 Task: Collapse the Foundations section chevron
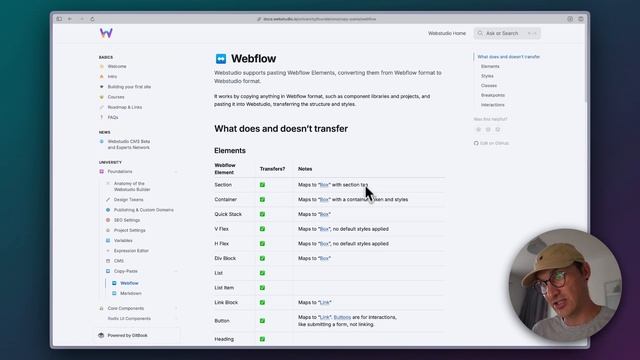(x=176, y=172)
